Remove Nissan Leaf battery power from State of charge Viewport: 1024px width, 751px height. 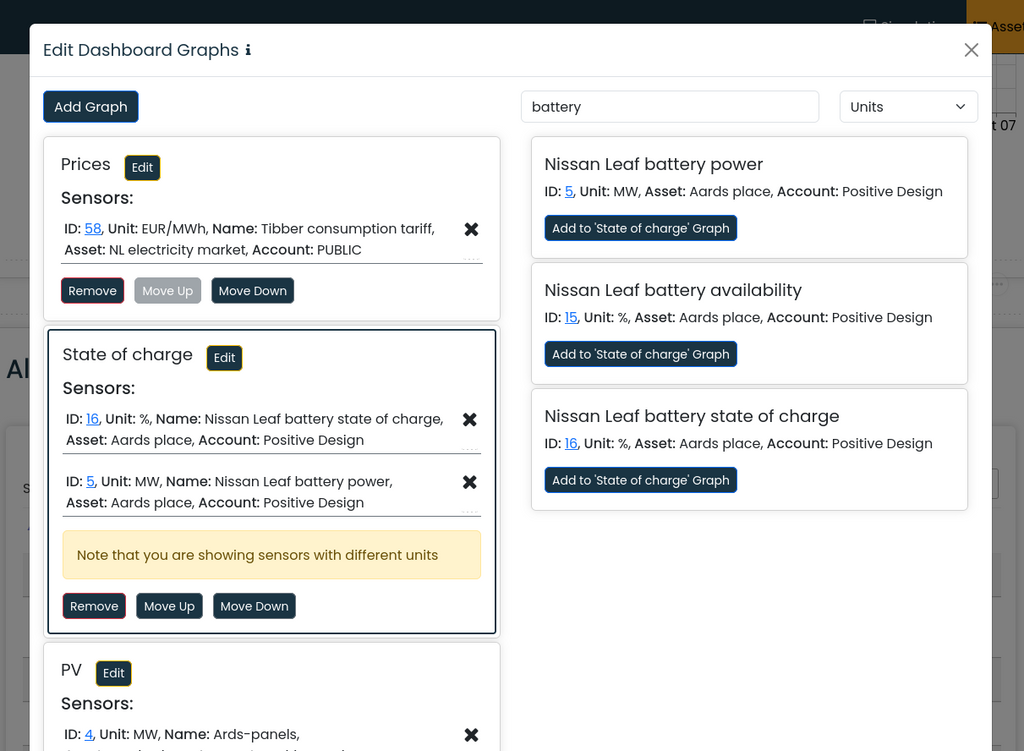[x=470, y=482]
